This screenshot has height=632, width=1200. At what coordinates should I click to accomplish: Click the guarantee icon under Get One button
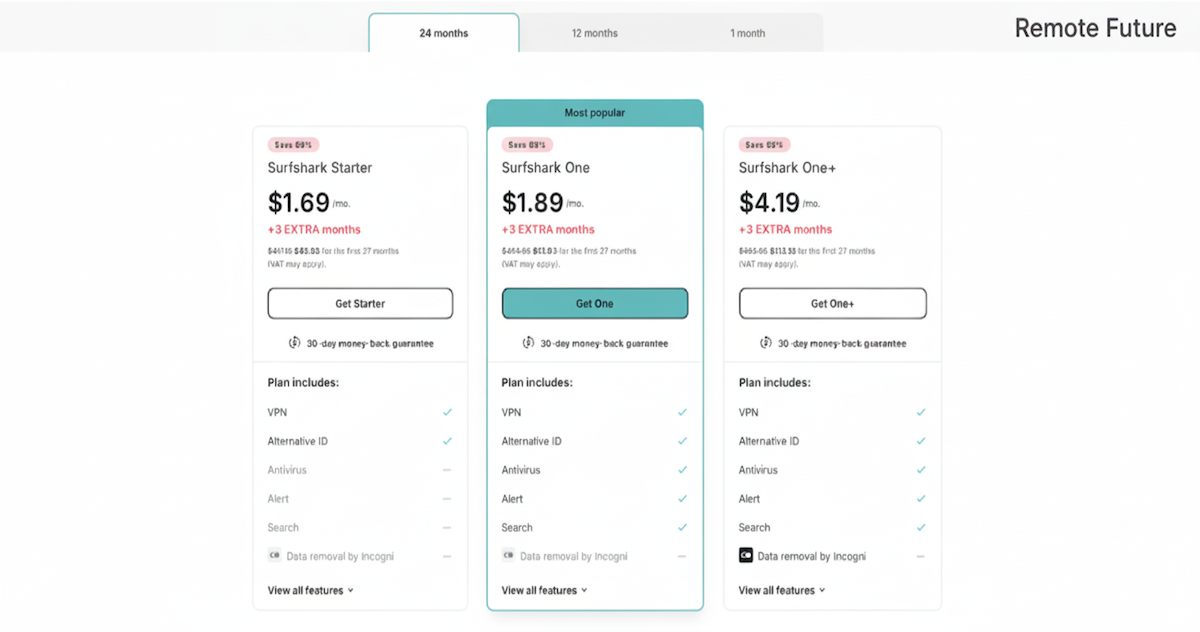(x=530, y=342)
